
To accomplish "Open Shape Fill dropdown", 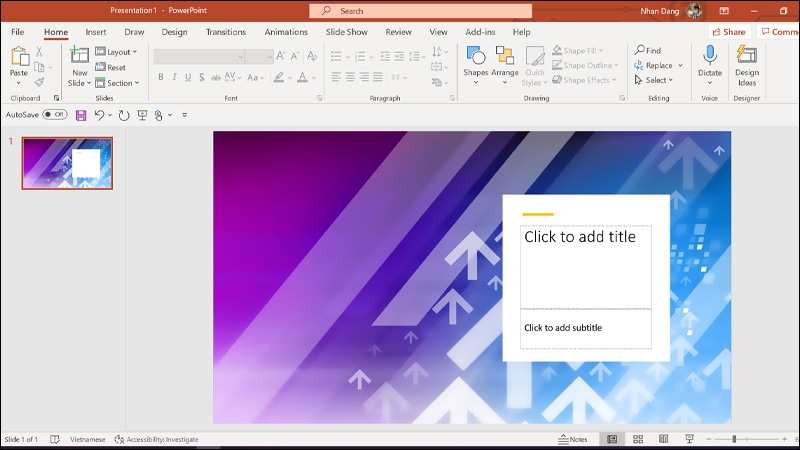I will point(578,51).
